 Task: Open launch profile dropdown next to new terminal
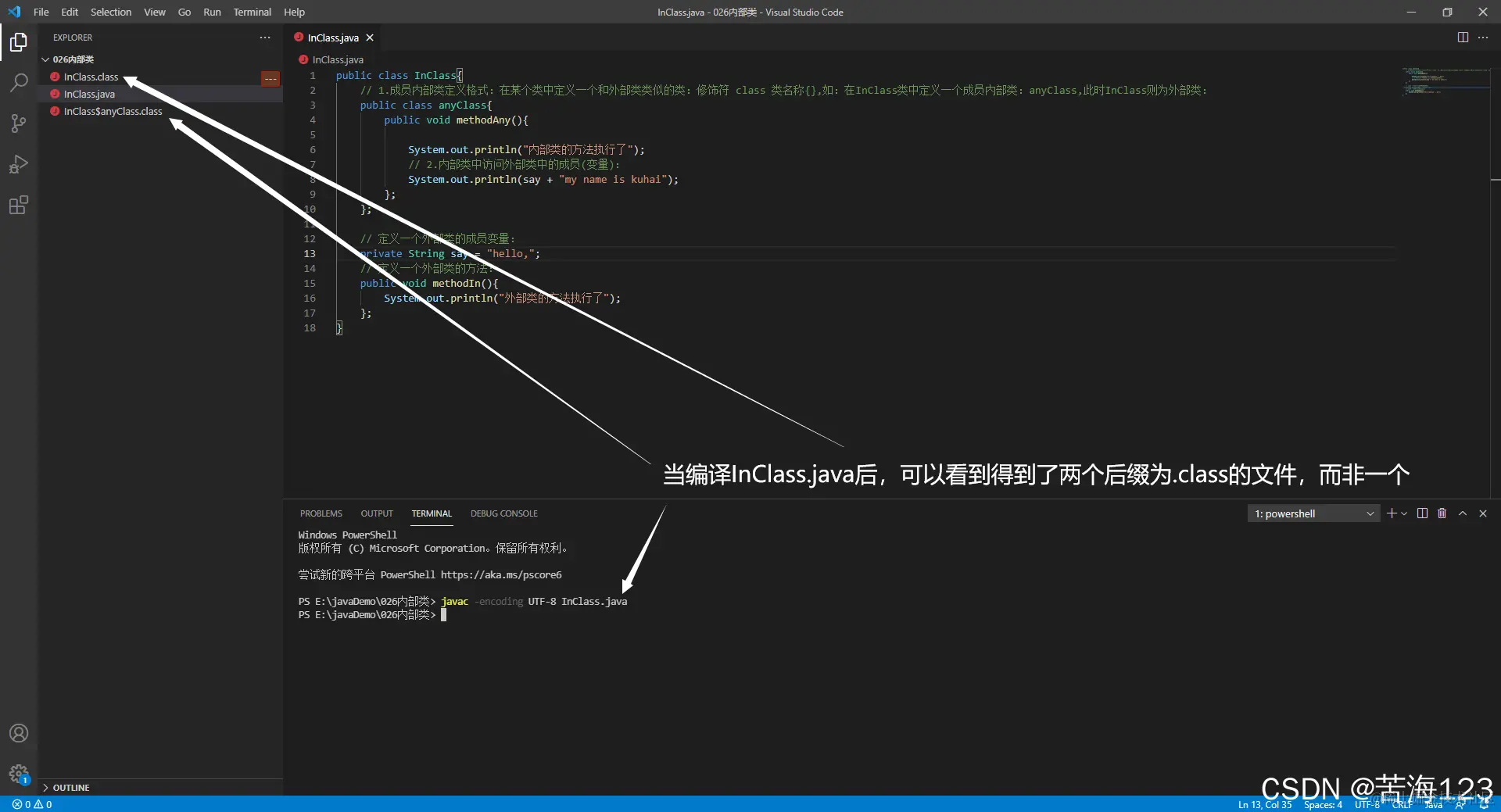click(x=1404, y=513)
